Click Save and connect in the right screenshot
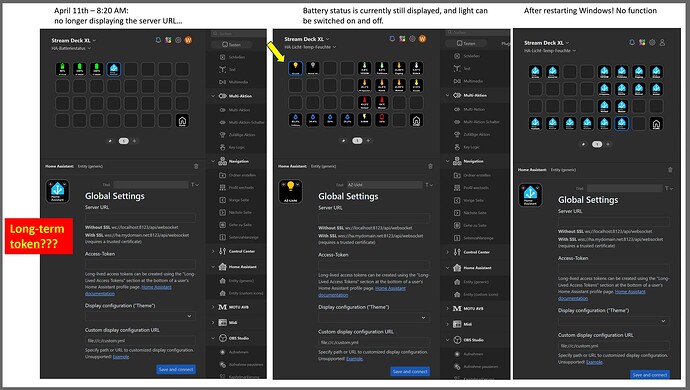The width and height of the screenshot is (690, 390). pyautogui.click(x=650, y=375)
